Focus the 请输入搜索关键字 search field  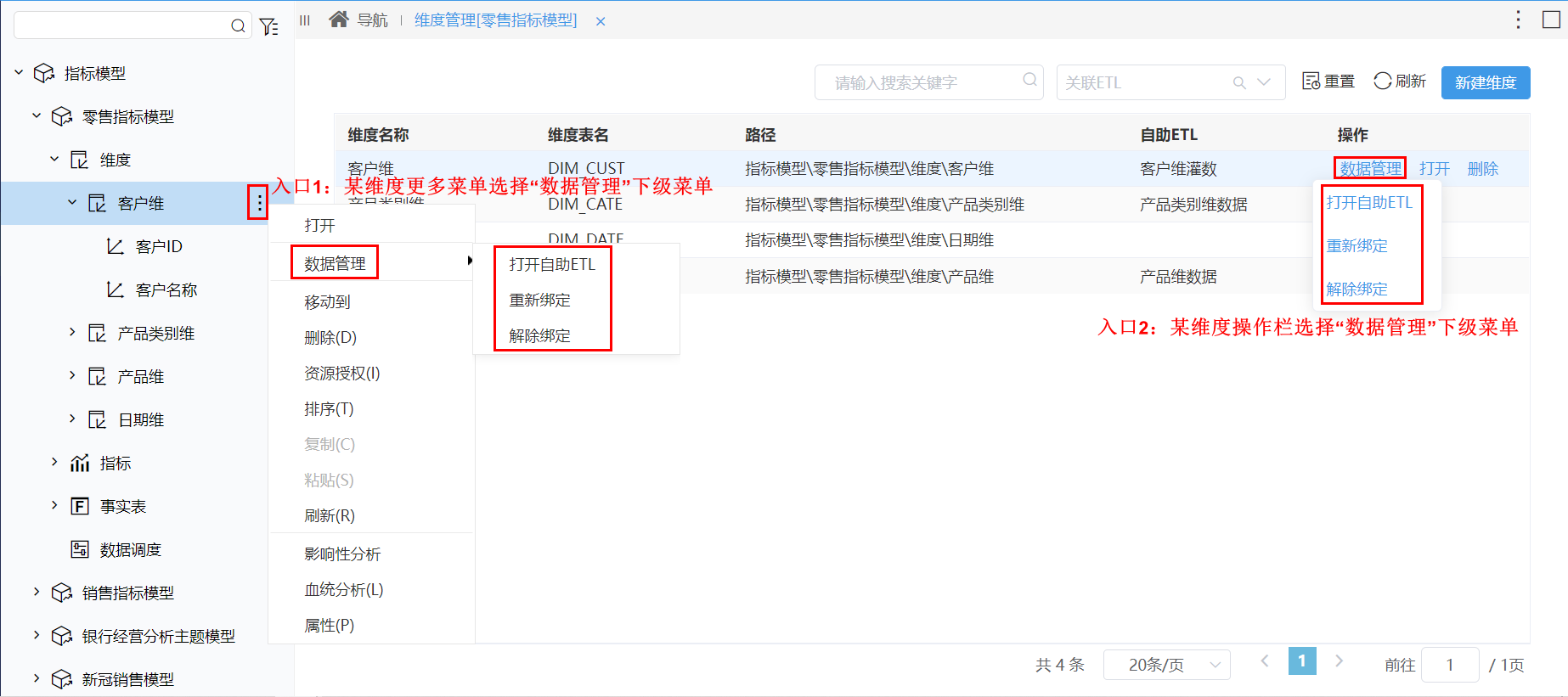pyautogui.click(x=928, y=82)
